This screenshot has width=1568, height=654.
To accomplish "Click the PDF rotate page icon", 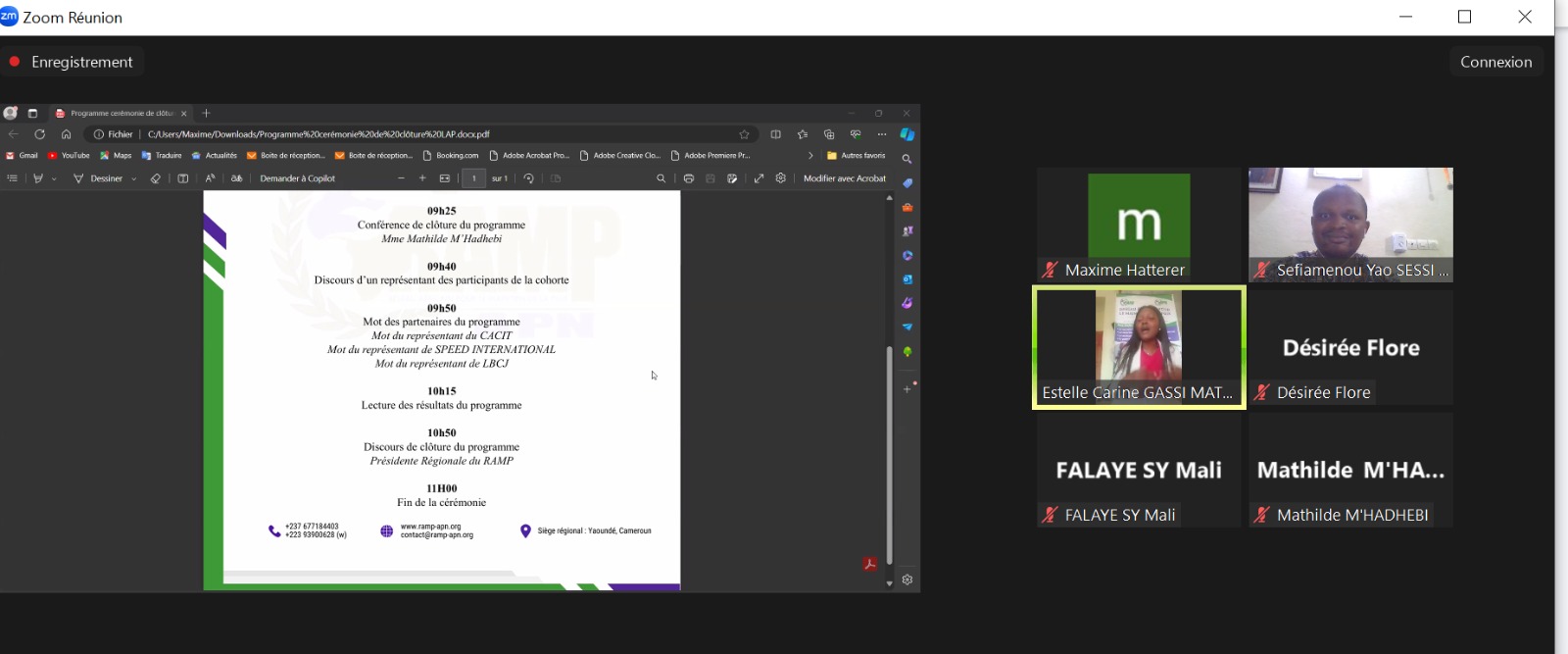I will pos(529,178).
